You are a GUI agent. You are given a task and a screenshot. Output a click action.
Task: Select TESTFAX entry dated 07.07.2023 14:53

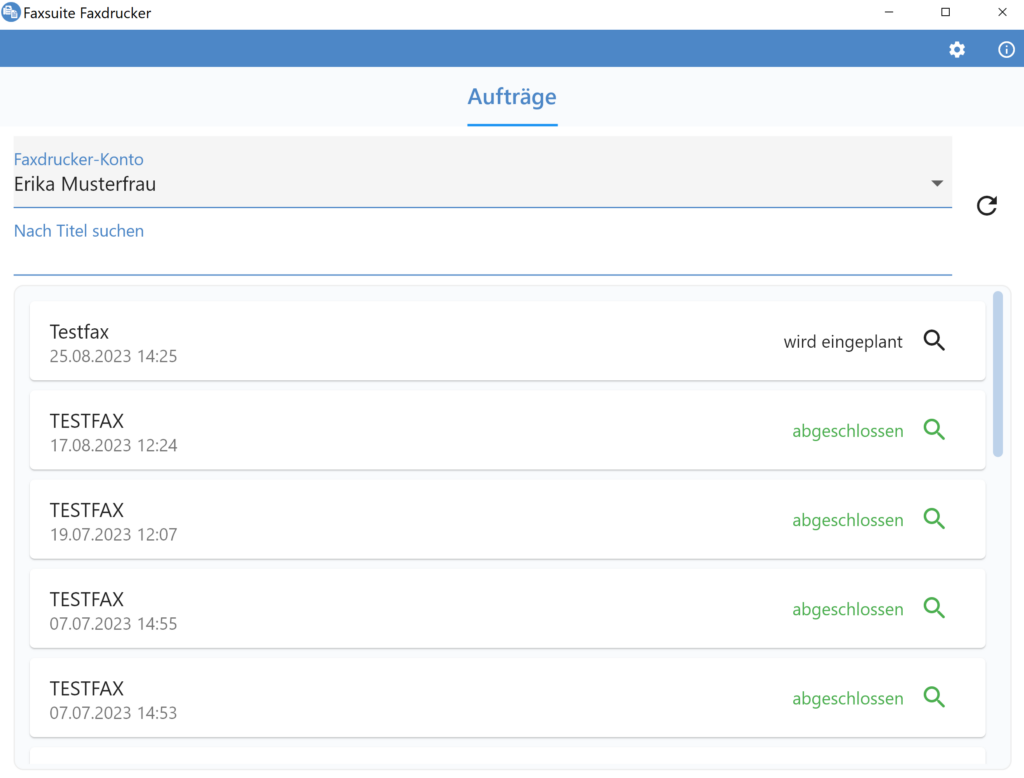pyautogui.click(x=507, y=698)
